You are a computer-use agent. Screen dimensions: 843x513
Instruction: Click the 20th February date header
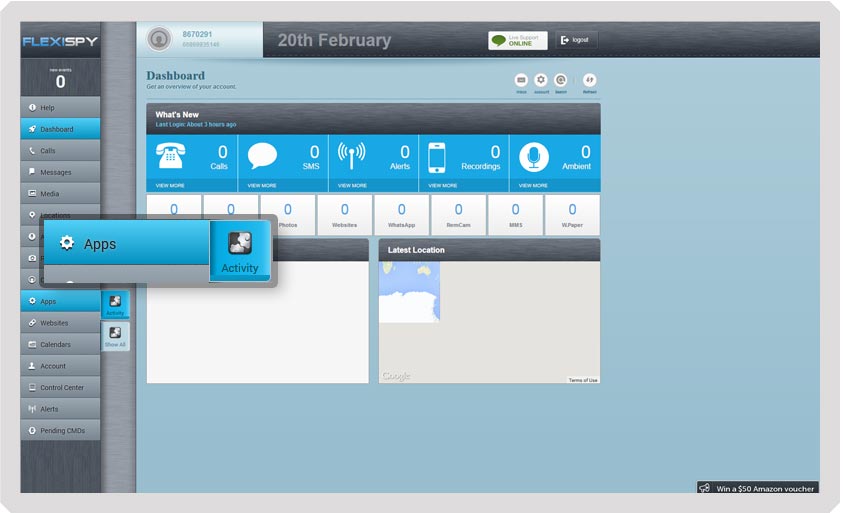tap(334, 40)
